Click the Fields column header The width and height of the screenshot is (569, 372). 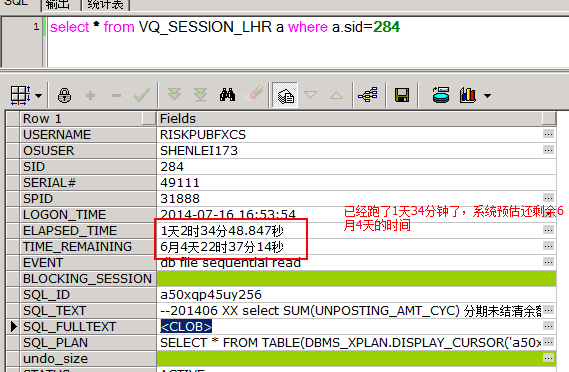(x=356, y=119)
